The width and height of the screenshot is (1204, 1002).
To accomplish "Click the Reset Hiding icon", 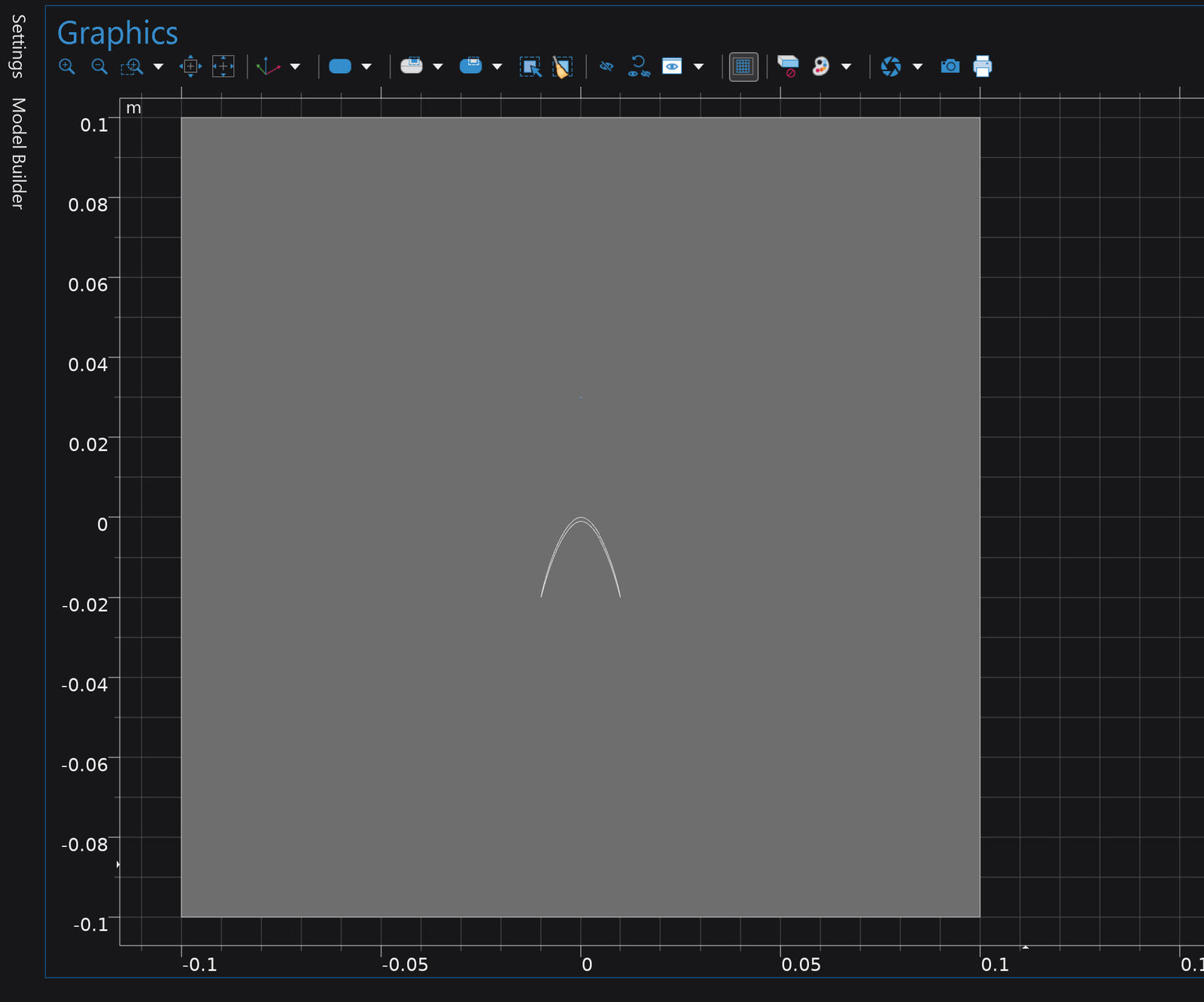I will [x=639, y=66].
